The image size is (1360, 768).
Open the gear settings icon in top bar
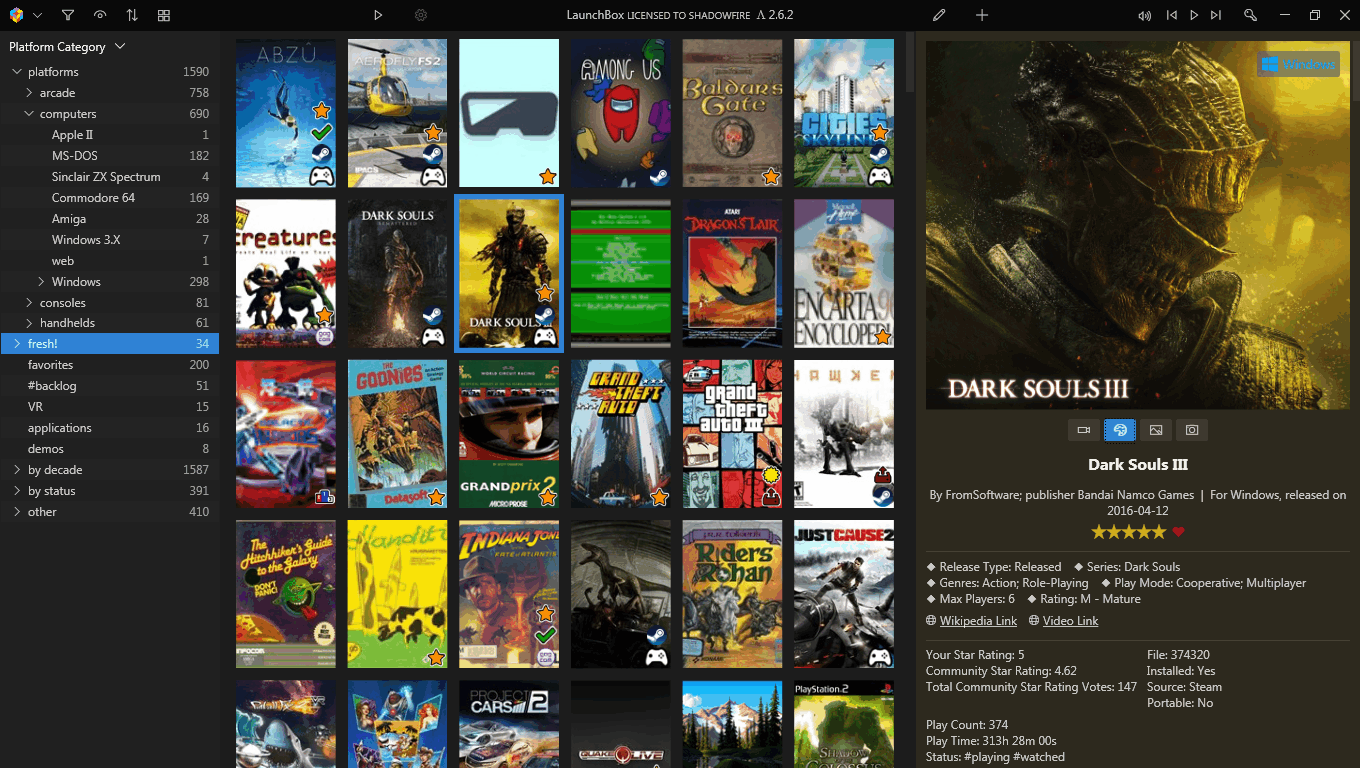421,15
